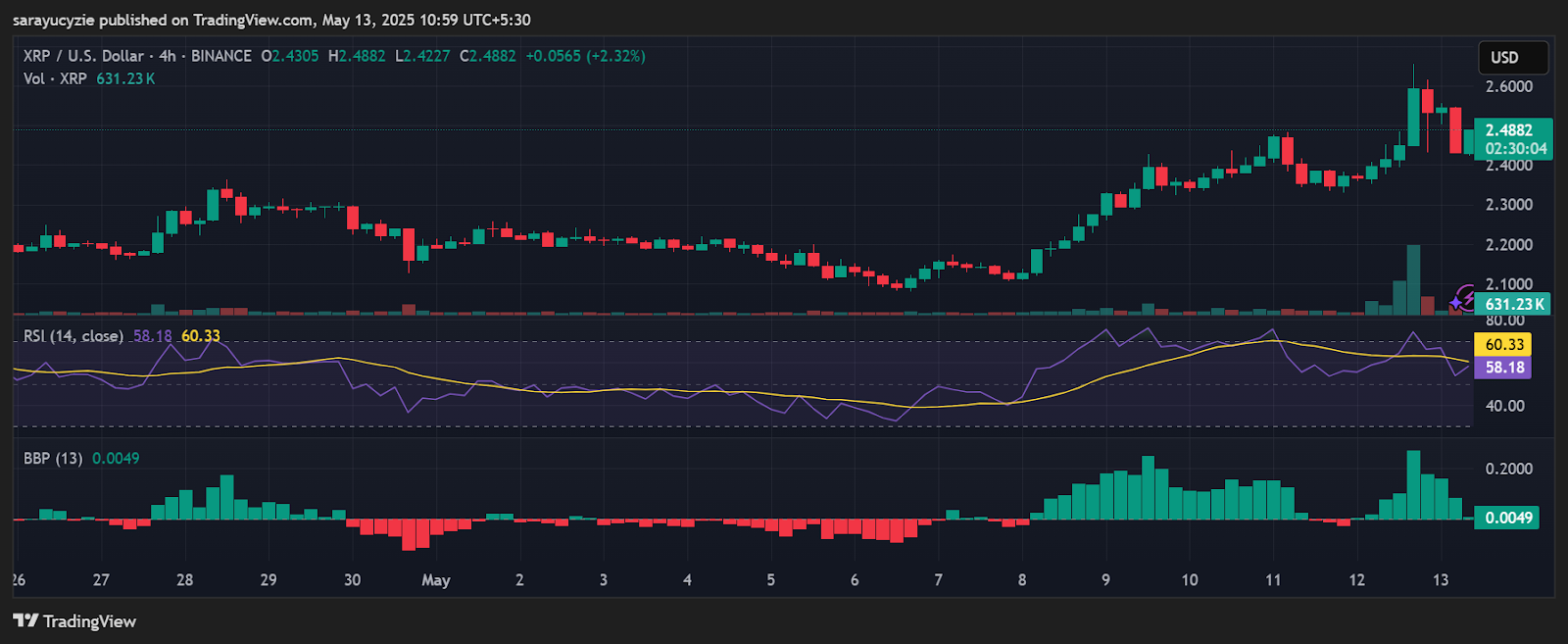Image resolution: width=1568 pixels, height=644 pixels.
Task: Open the USD currency selector
Action: tap(1513, 58)
